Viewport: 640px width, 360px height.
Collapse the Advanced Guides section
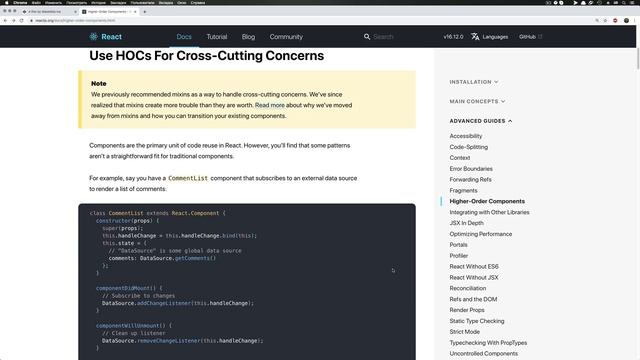click(x=481, y=121)
